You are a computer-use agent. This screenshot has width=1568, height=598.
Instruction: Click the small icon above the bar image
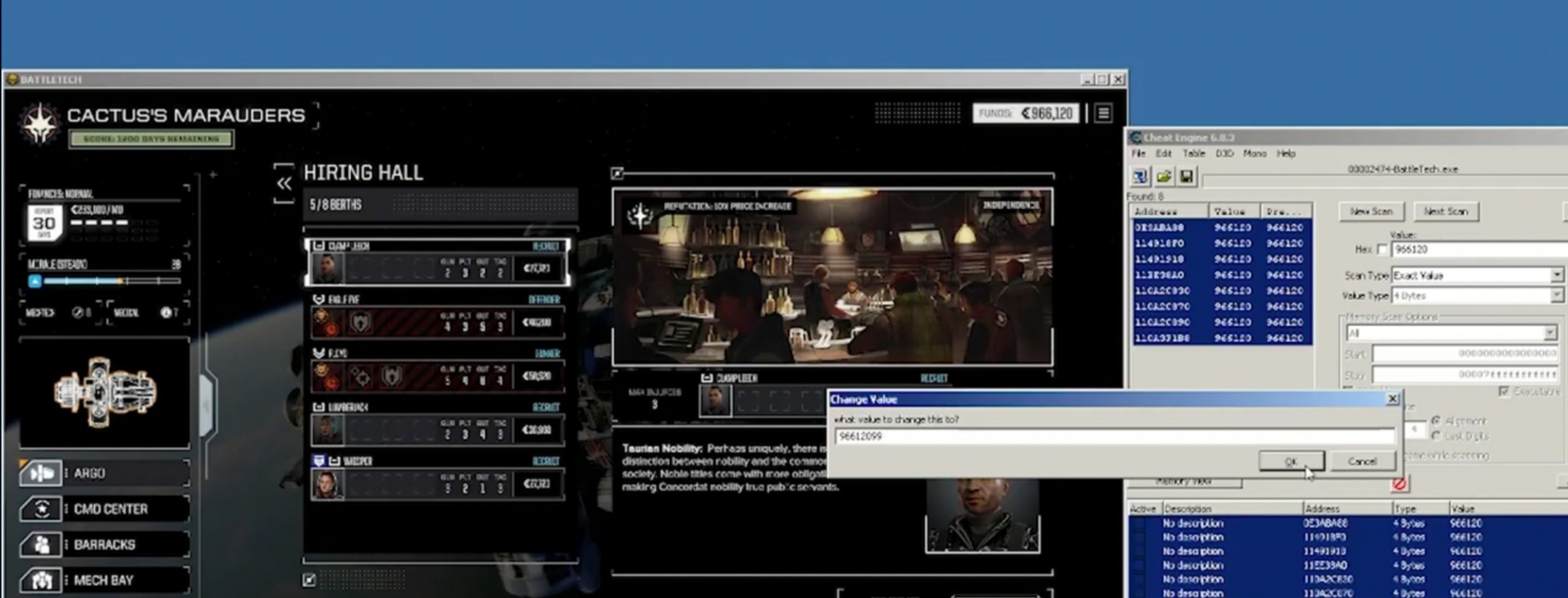[618, 172]
